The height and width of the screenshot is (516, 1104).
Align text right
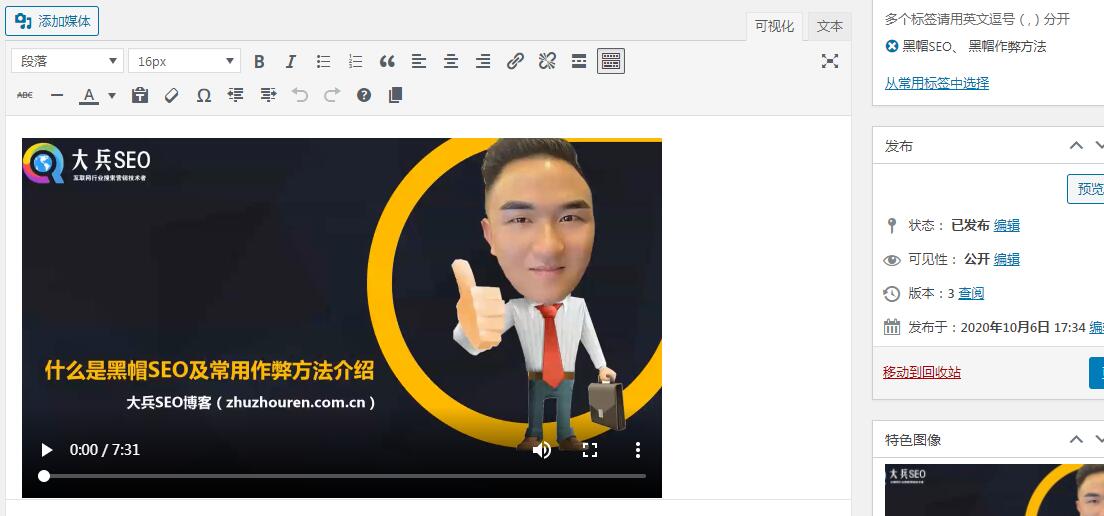(x=483, y=61)
